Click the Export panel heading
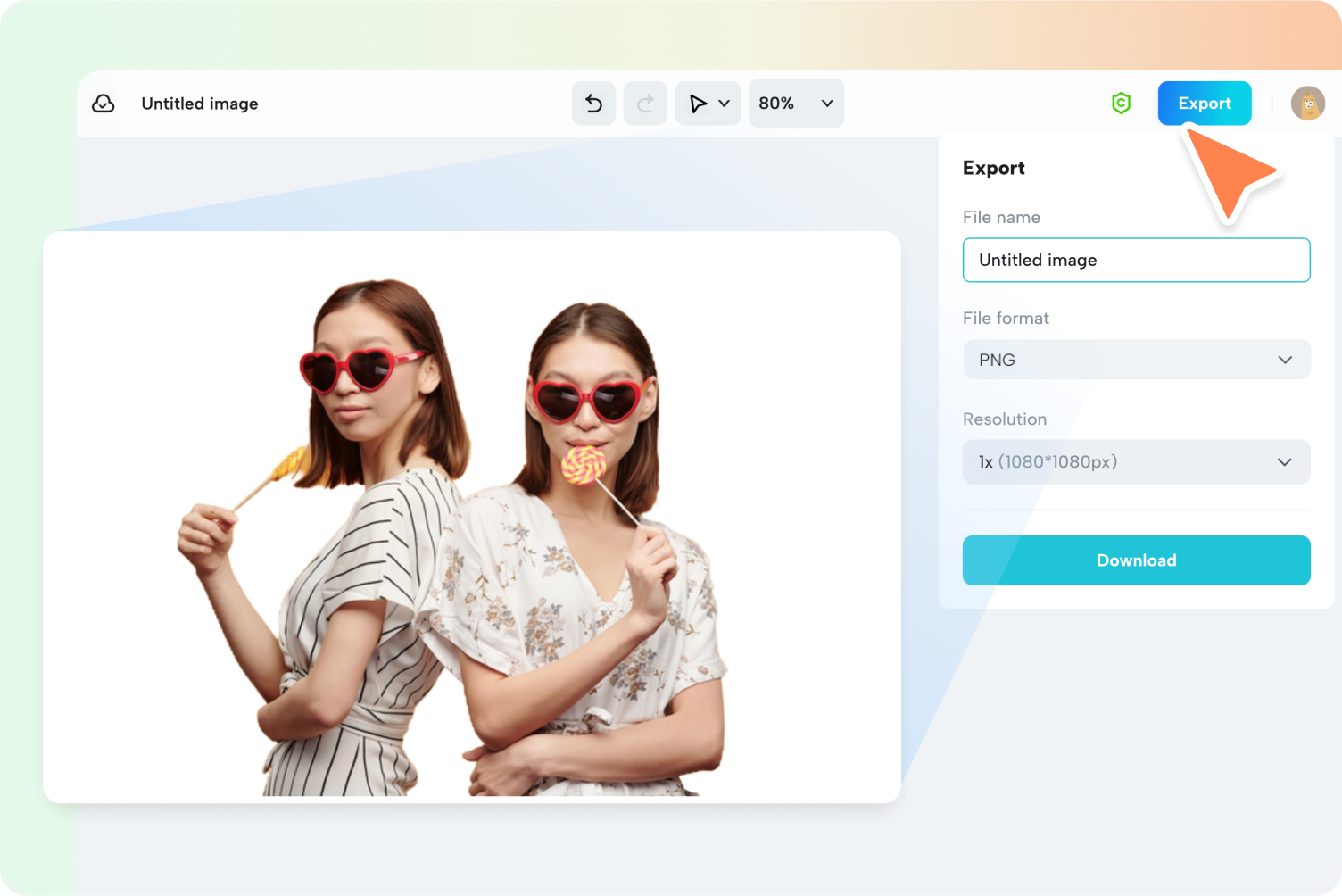Screen dimensions: 1342x896 [x=994, y=168]
